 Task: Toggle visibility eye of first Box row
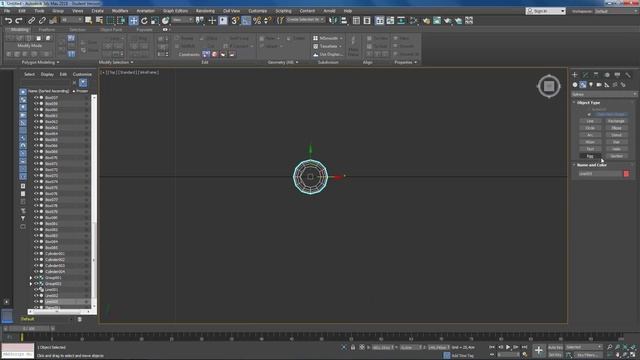[36, 98]
